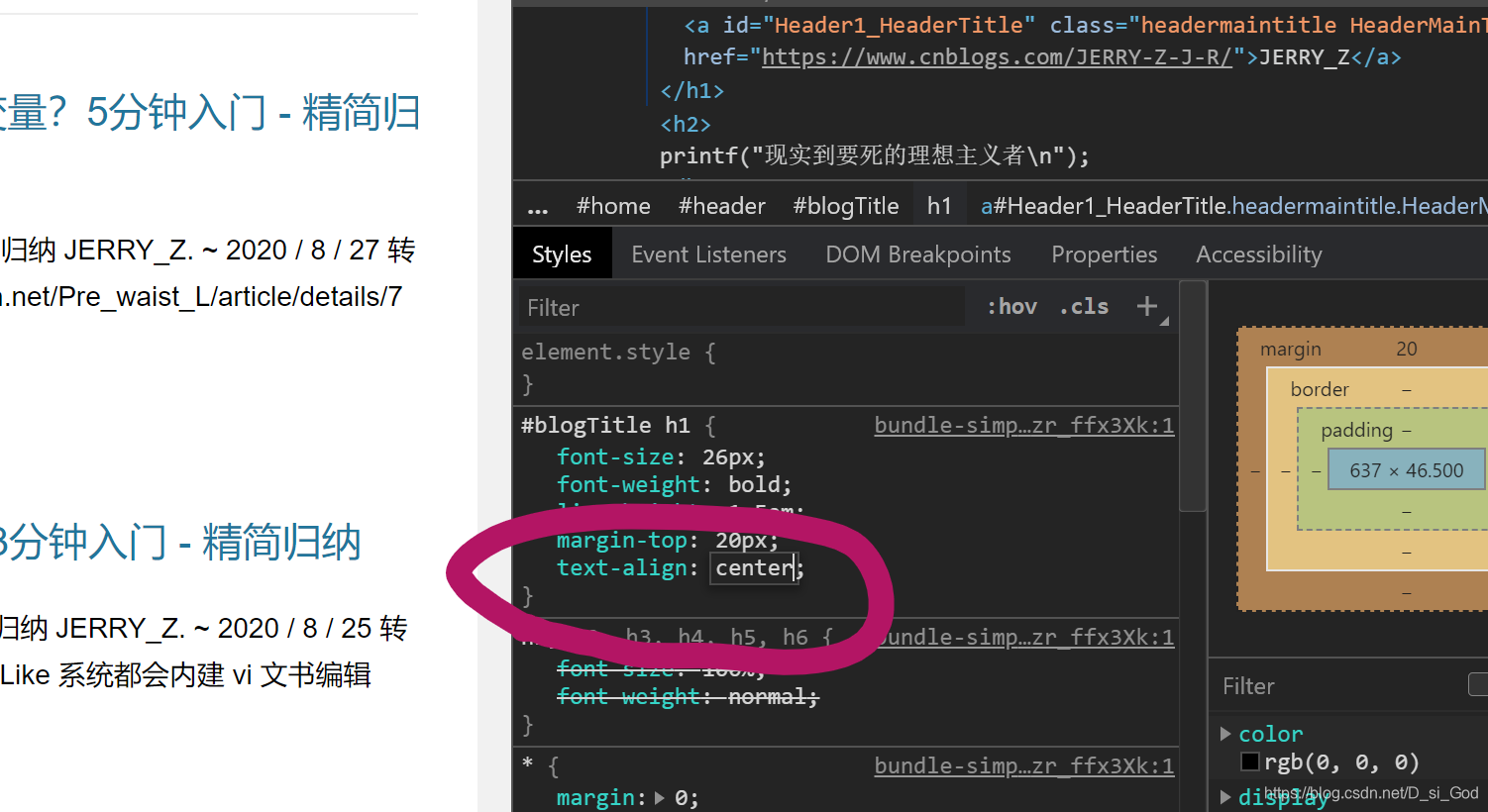Screen dimensions: 1488x812
Task: Click the element.style selector line
Action: 618,352
